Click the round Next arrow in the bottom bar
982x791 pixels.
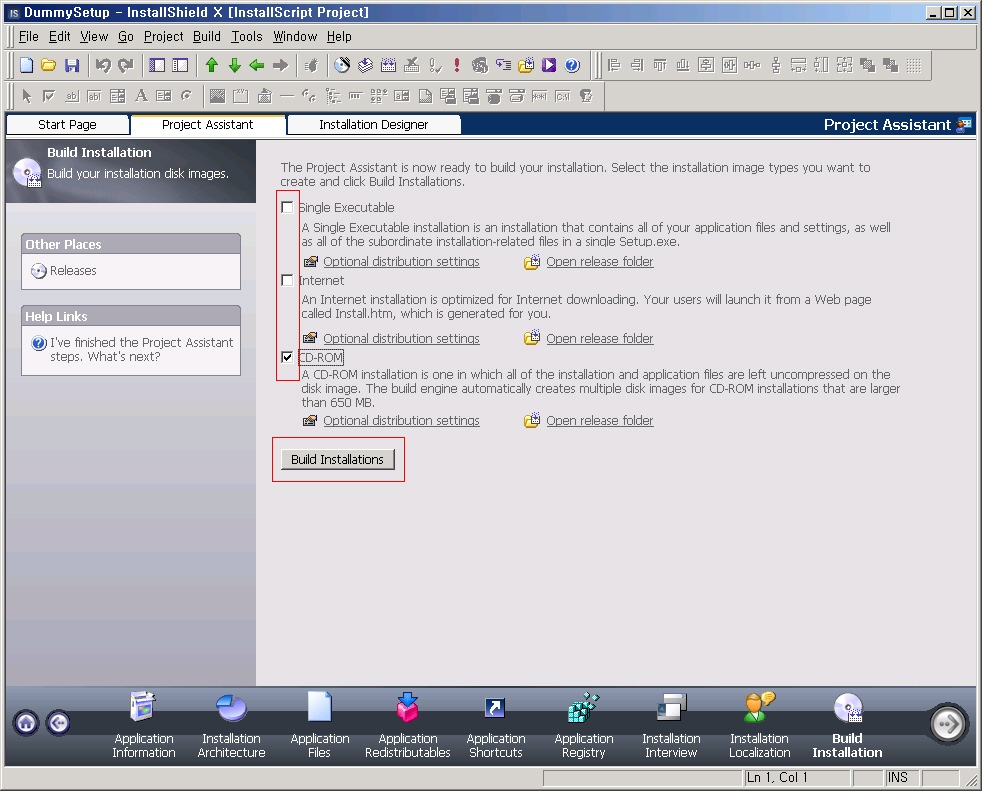pyautogui.click(x=948, y=723)
